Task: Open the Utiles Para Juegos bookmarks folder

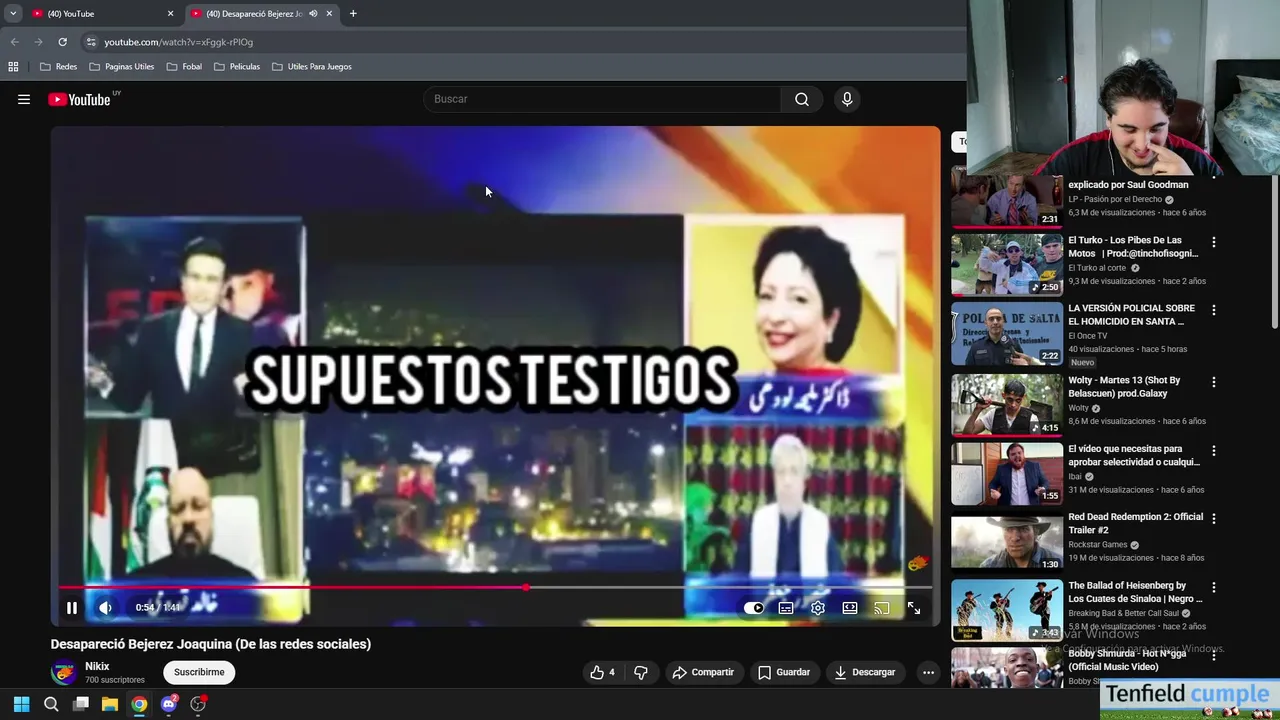Action: 311,67
